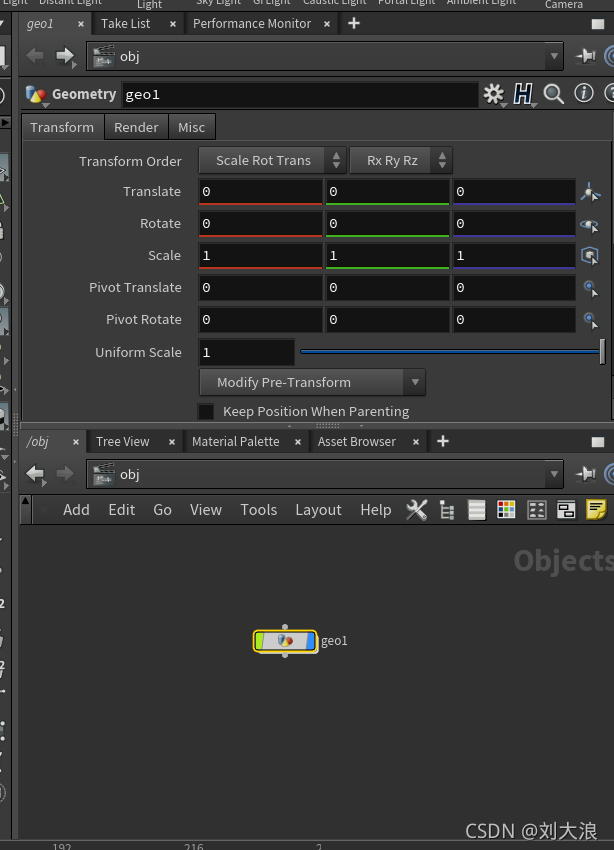The image size is (614, 850).
Task: Open the Performance Monitor tab
Action: click(x=252, y=24)
